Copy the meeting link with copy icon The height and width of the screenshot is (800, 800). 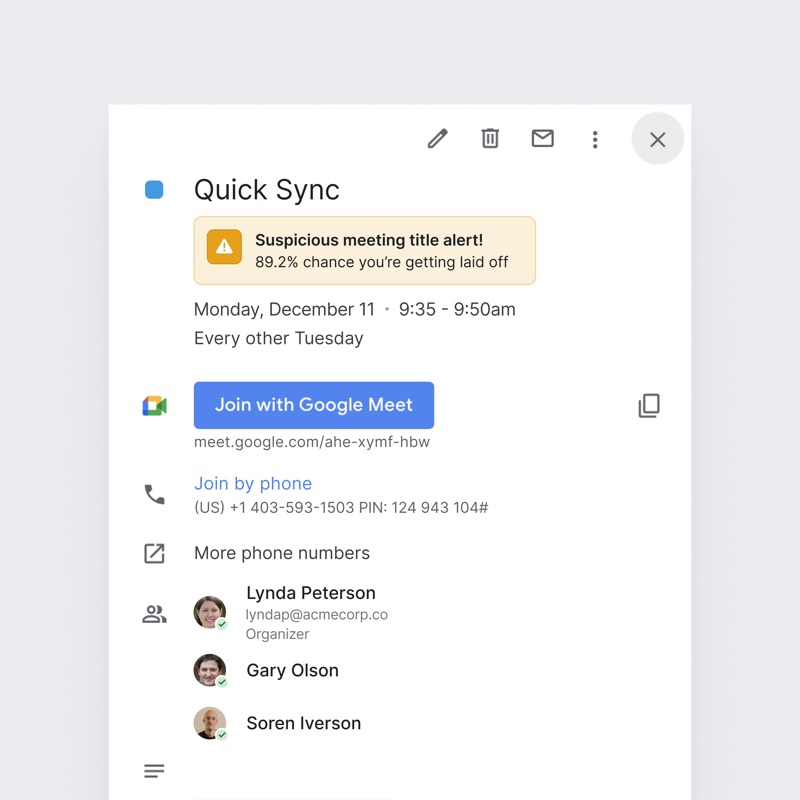pos(649,406)
